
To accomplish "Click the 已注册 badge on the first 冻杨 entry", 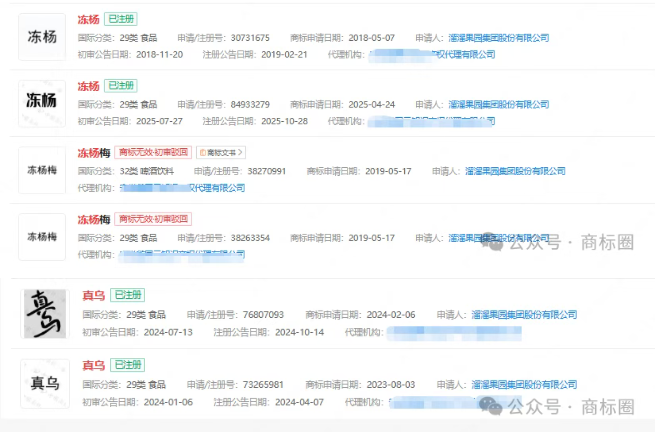I will tap(120, 20).
